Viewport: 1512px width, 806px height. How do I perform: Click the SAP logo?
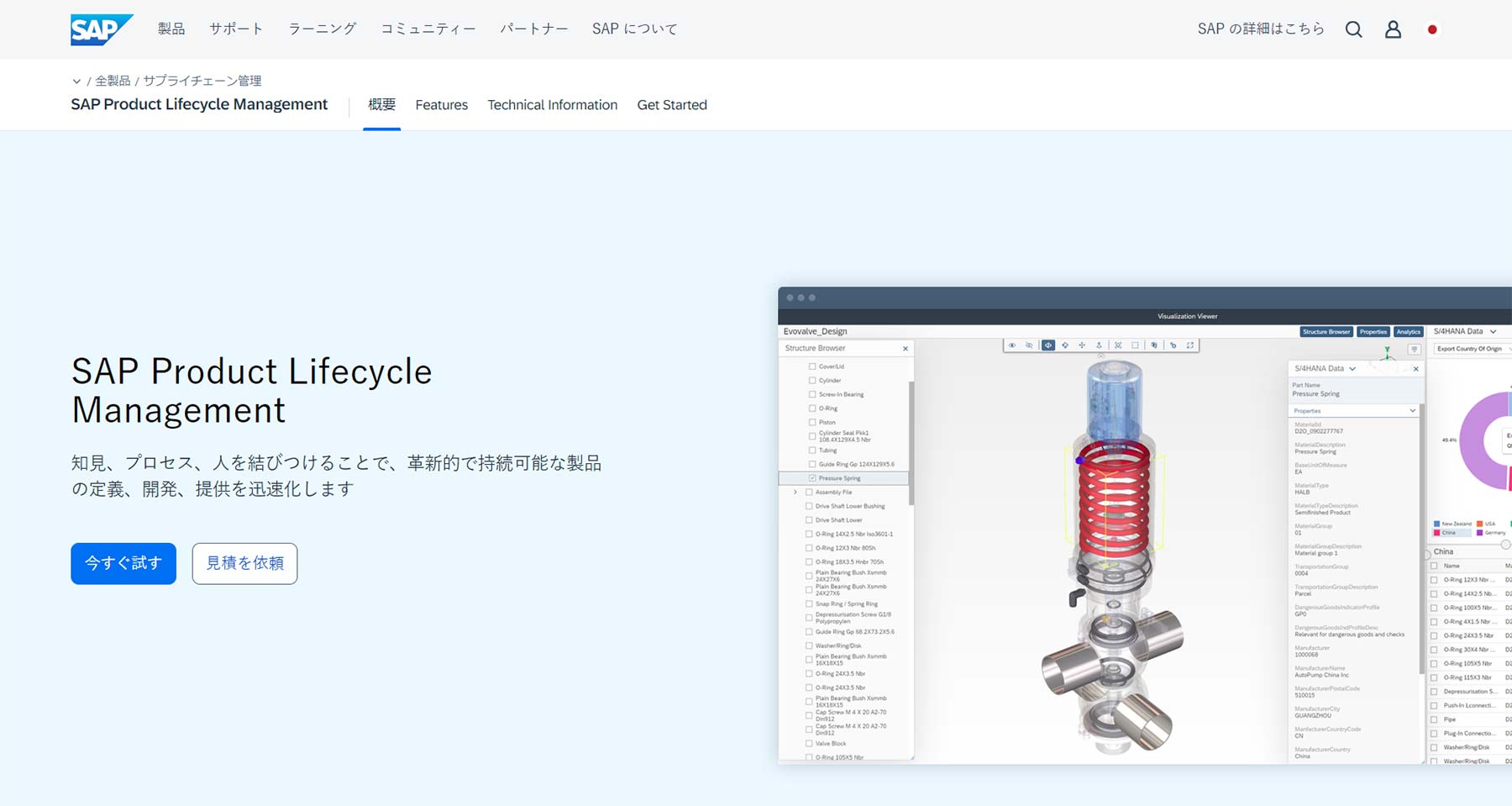click(101, 29)
